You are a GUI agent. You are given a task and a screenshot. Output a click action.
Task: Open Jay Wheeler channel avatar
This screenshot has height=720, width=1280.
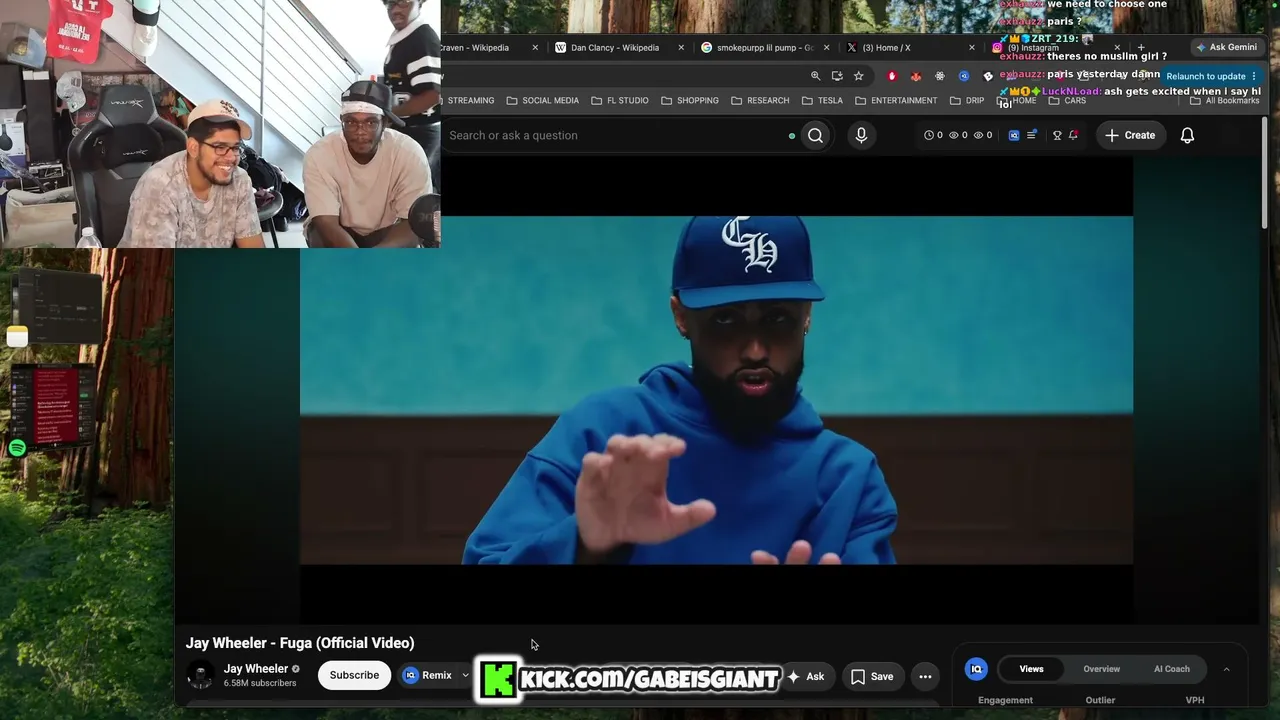[x=200, y=676]
